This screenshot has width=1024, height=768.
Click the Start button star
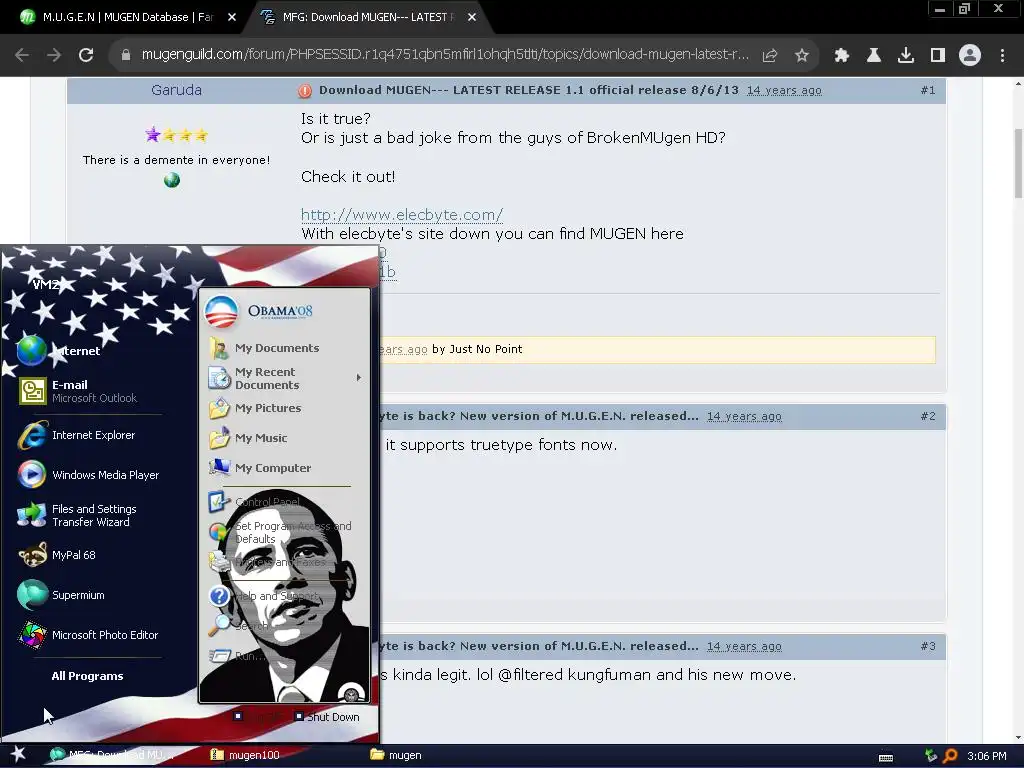click(18, 754)
